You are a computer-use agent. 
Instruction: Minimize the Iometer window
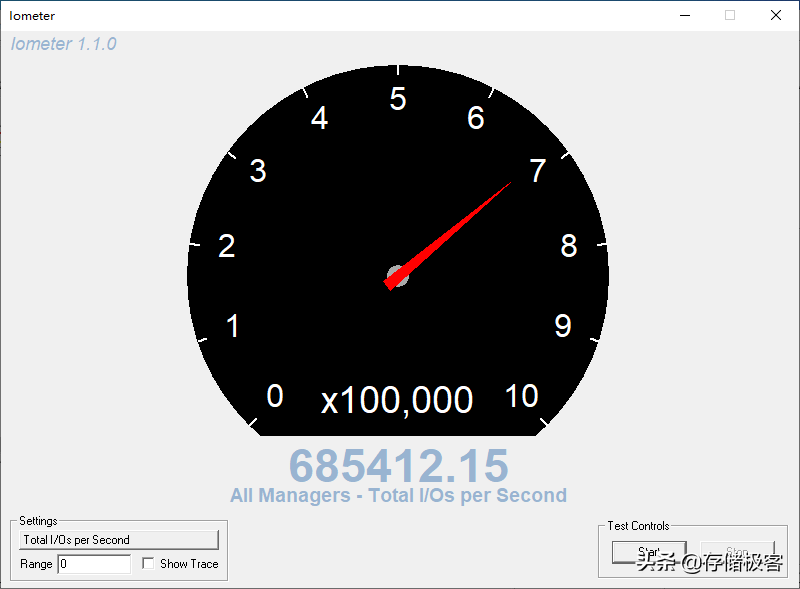point(685,15)
